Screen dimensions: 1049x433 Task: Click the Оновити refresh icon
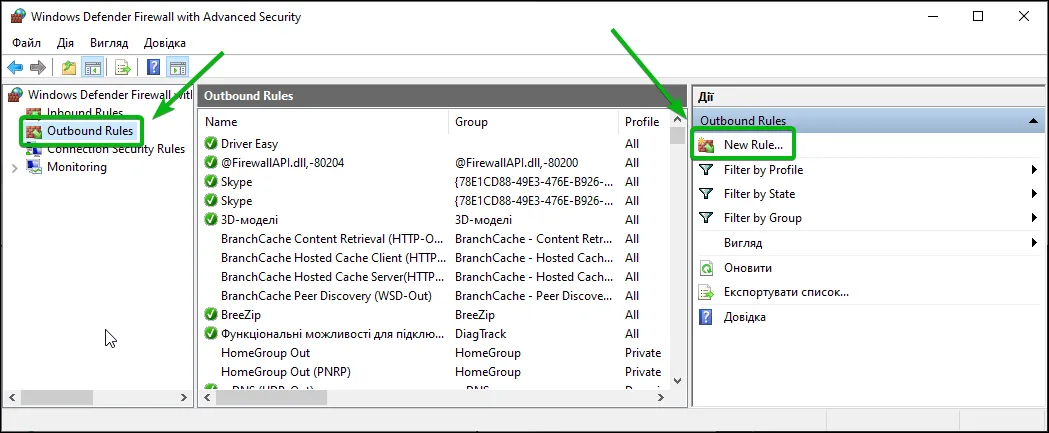tap(706, 268)
